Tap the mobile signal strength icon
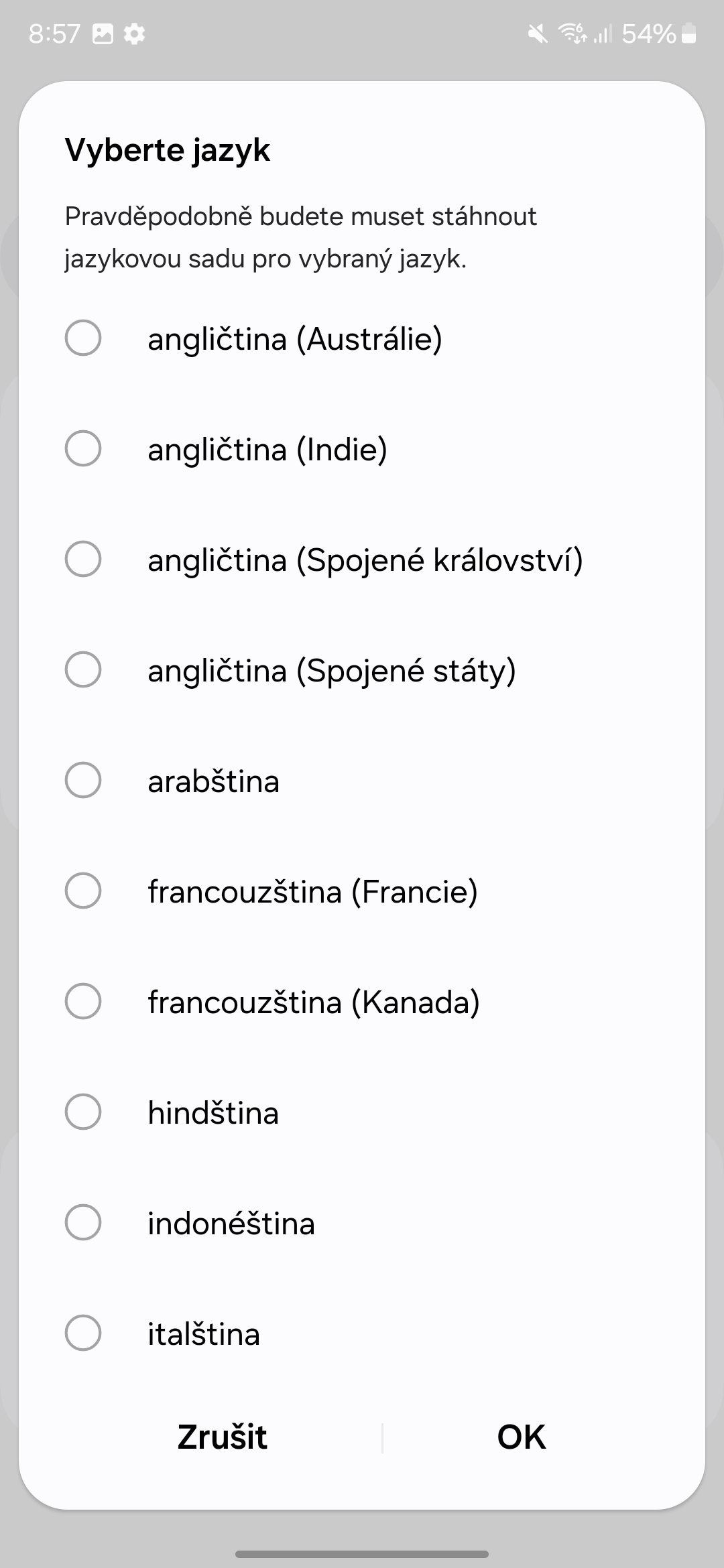The width and height of the screenshot is (724, 1568). (603, 34)
